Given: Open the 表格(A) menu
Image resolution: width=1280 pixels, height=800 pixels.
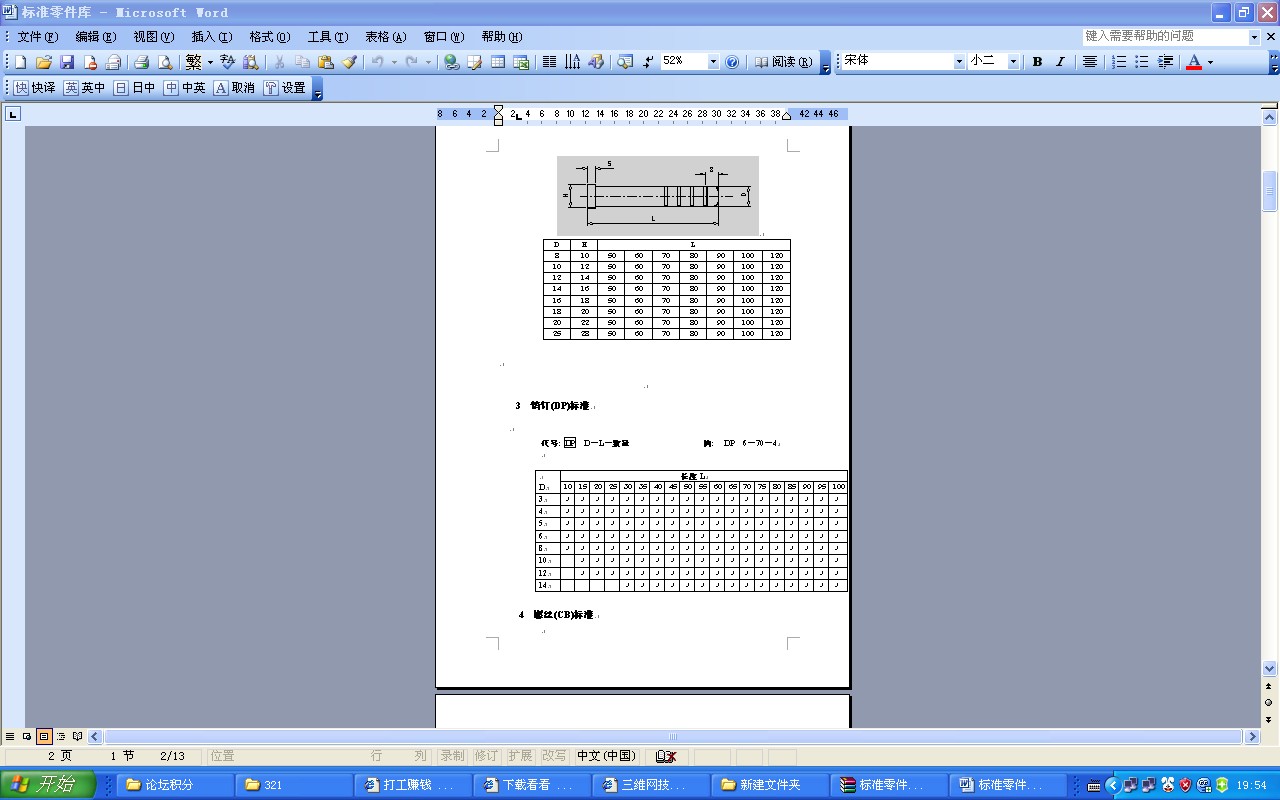Looking at the screenshot, I should (386, 37).
